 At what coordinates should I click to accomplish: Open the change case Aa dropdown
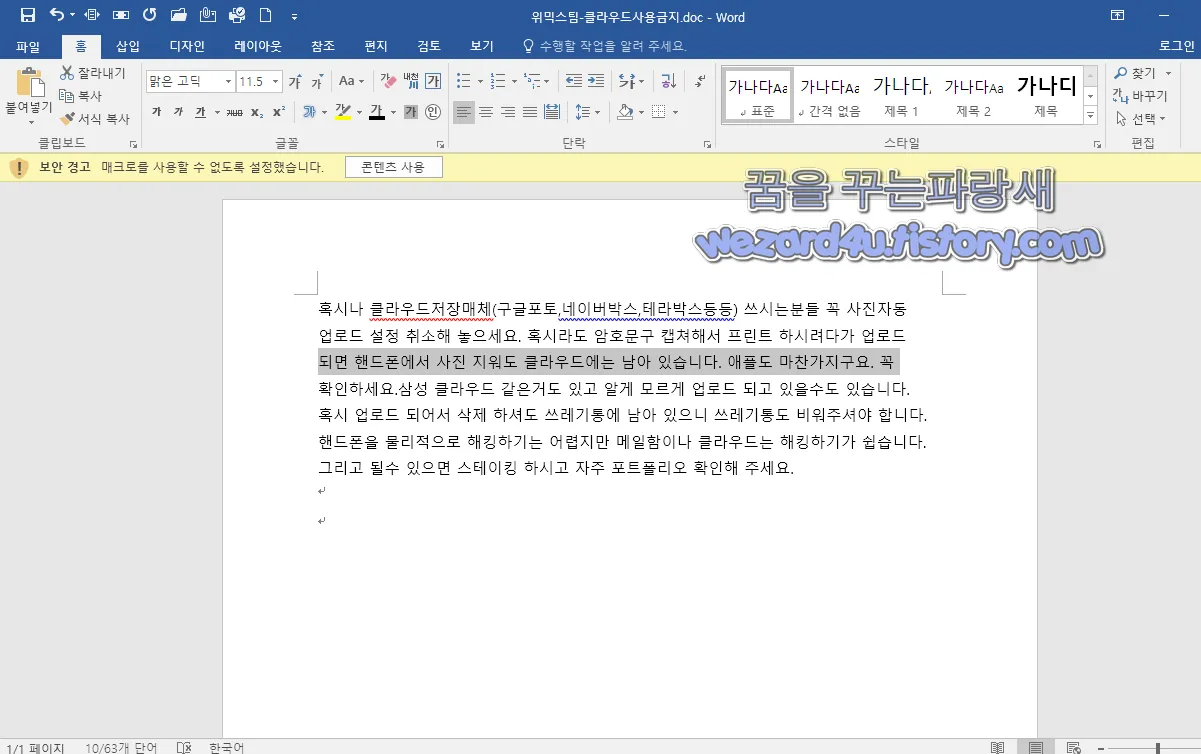[351, 81]
